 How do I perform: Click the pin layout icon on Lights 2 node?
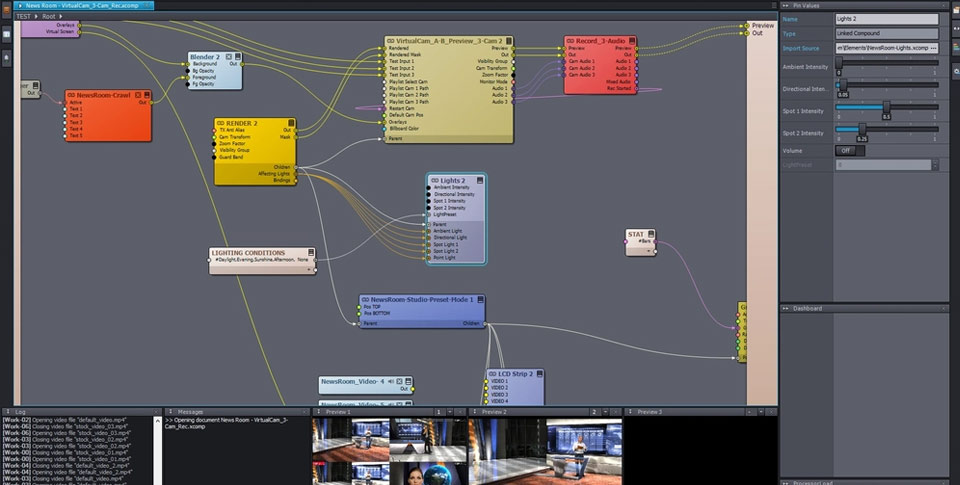pos(480,180)
